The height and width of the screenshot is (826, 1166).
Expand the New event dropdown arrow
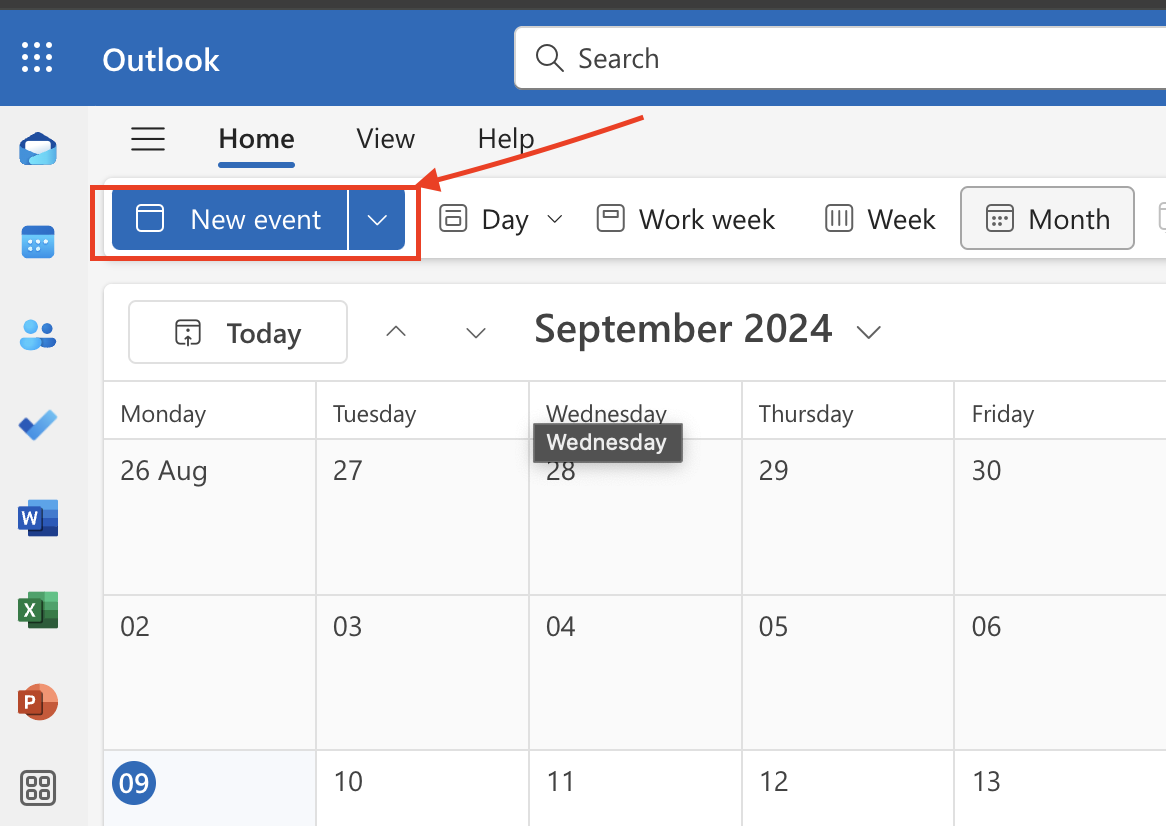point(377,218)
